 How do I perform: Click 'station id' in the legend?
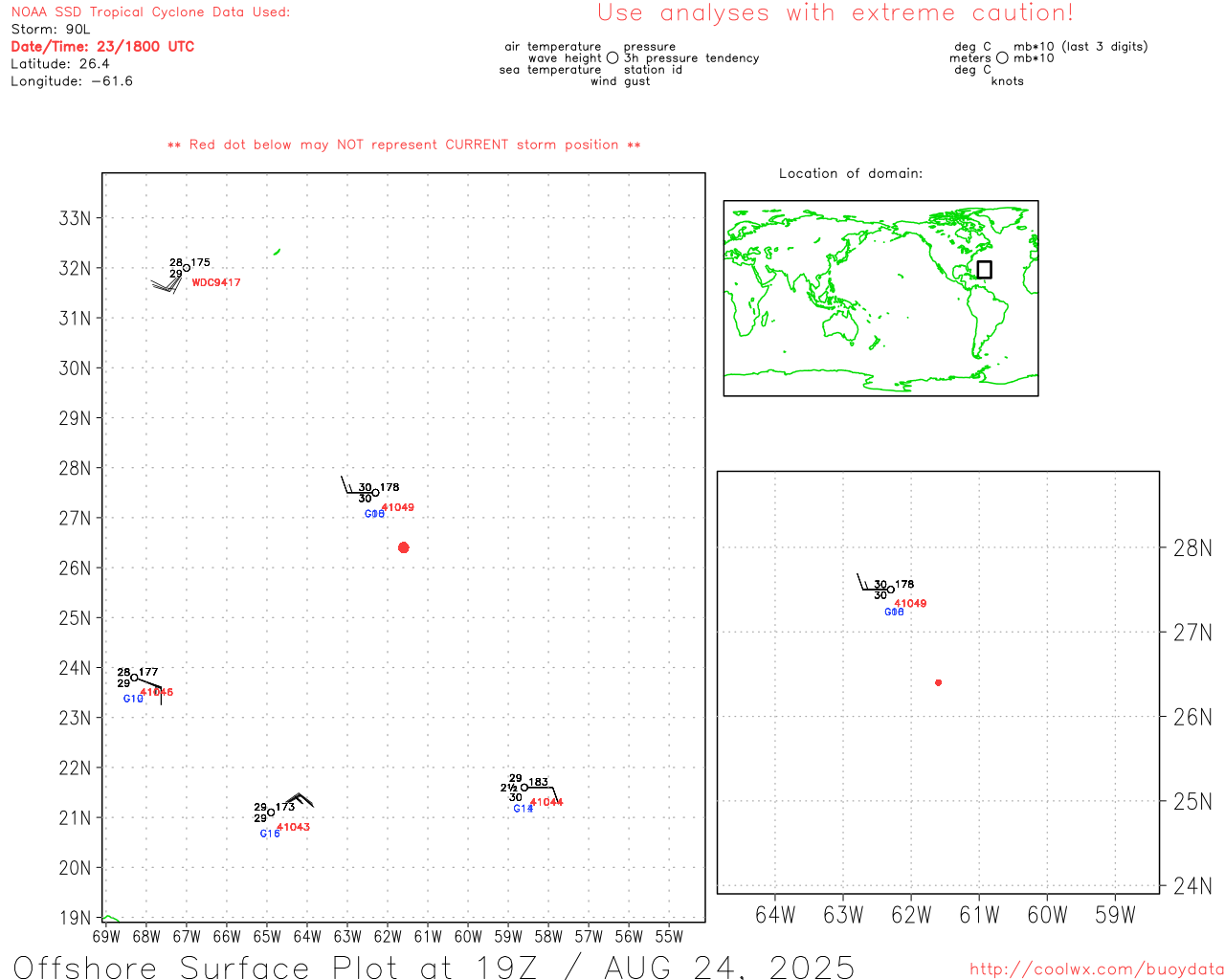pos(653,70)
